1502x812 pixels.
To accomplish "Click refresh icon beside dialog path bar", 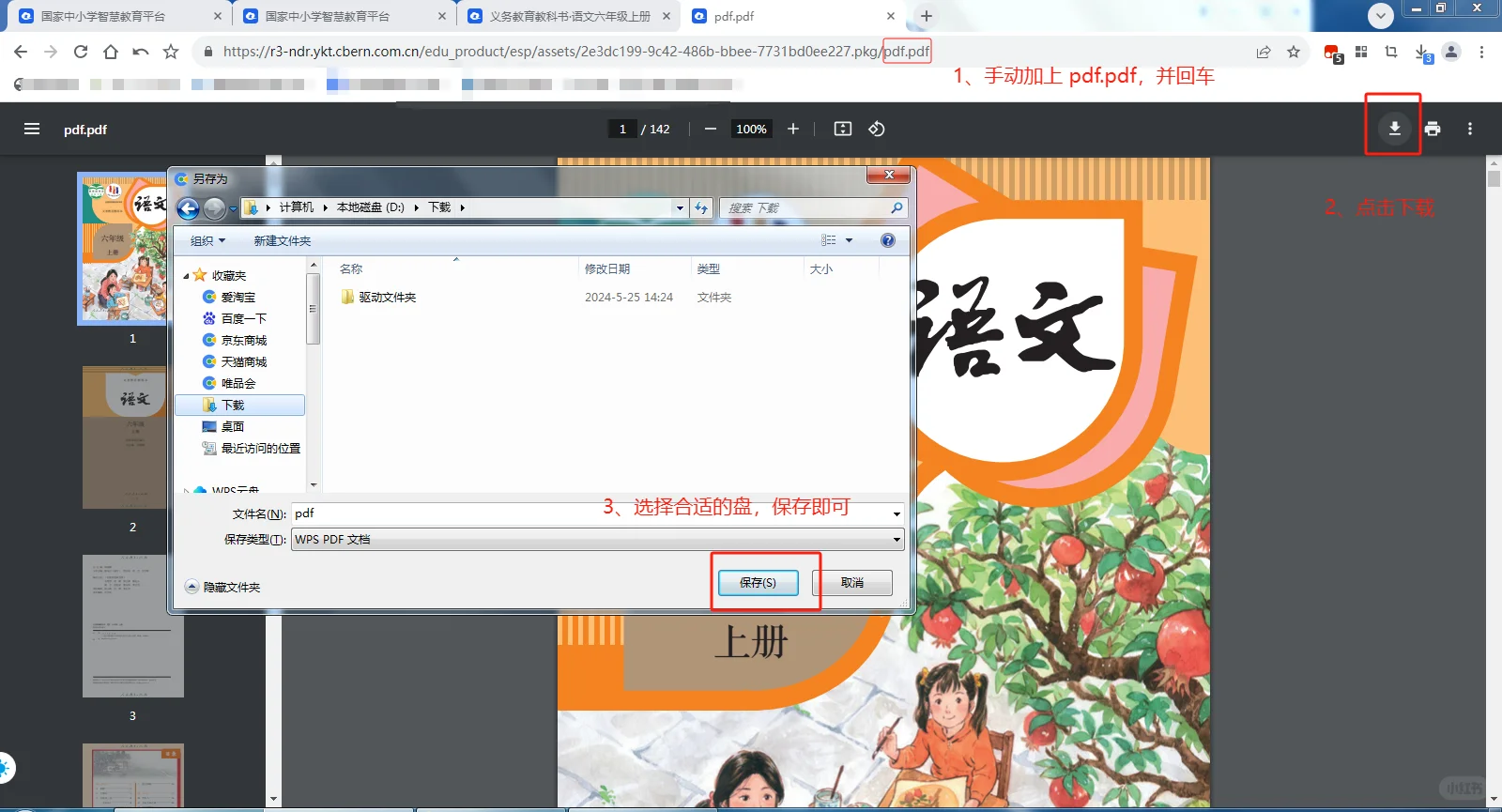I will point(701,207).
